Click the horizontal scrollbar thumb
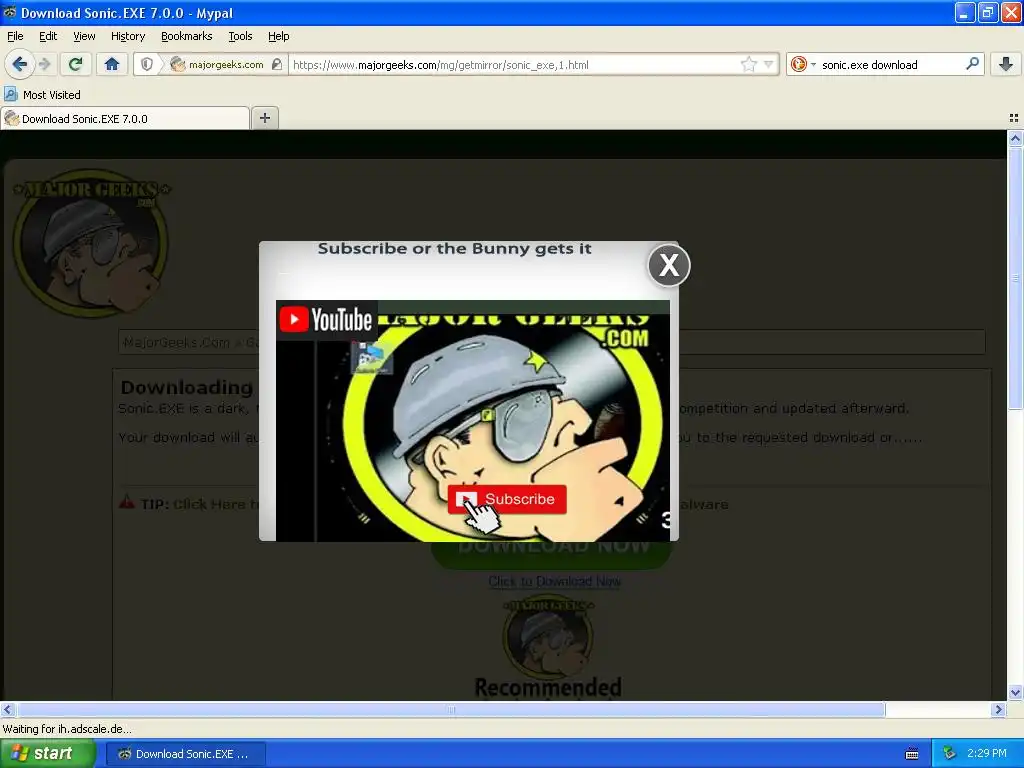The height and width of the screenshot is (768, 1024). [451, 709]
